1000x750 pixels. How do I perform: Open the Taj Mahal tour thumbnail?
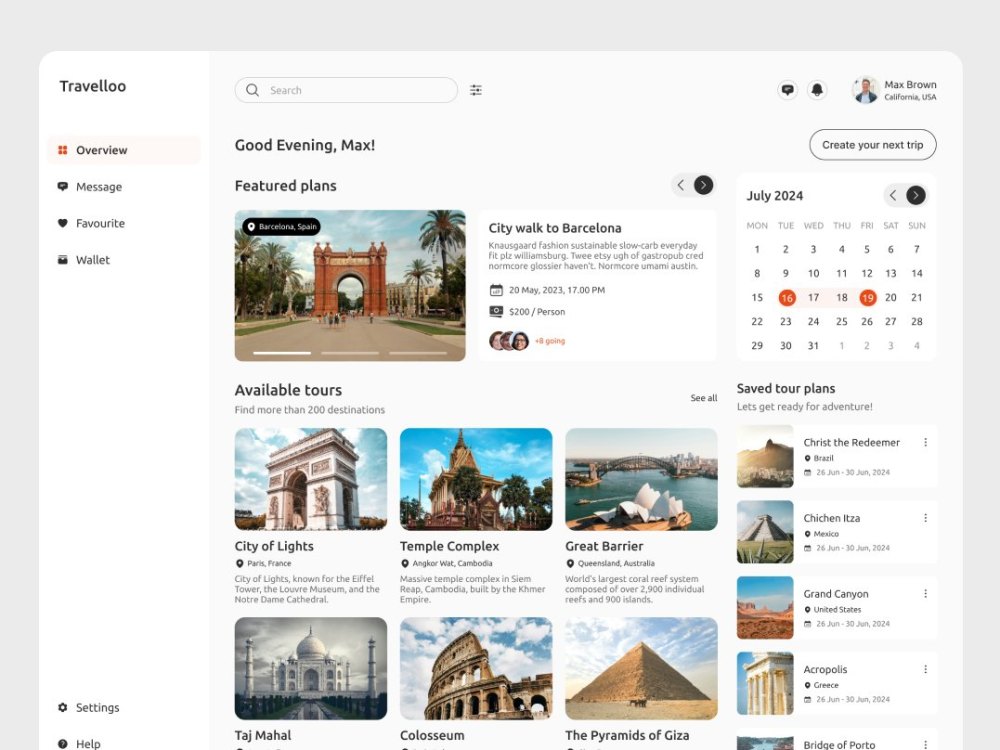(311, 668)
